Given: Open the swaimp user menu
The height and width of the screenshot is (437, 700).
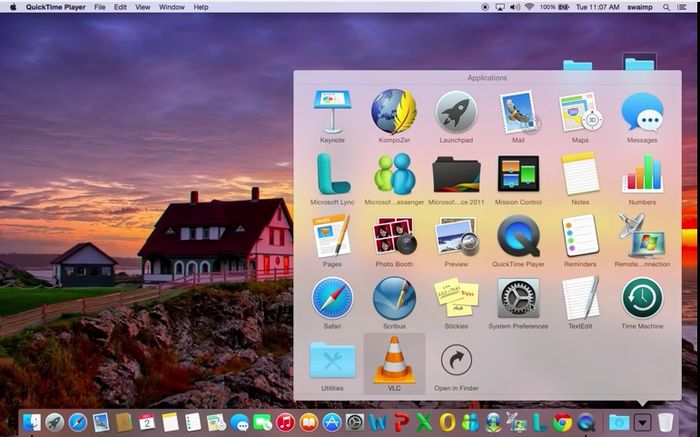Looking at the screenshot, I should (x=639, y=7).
